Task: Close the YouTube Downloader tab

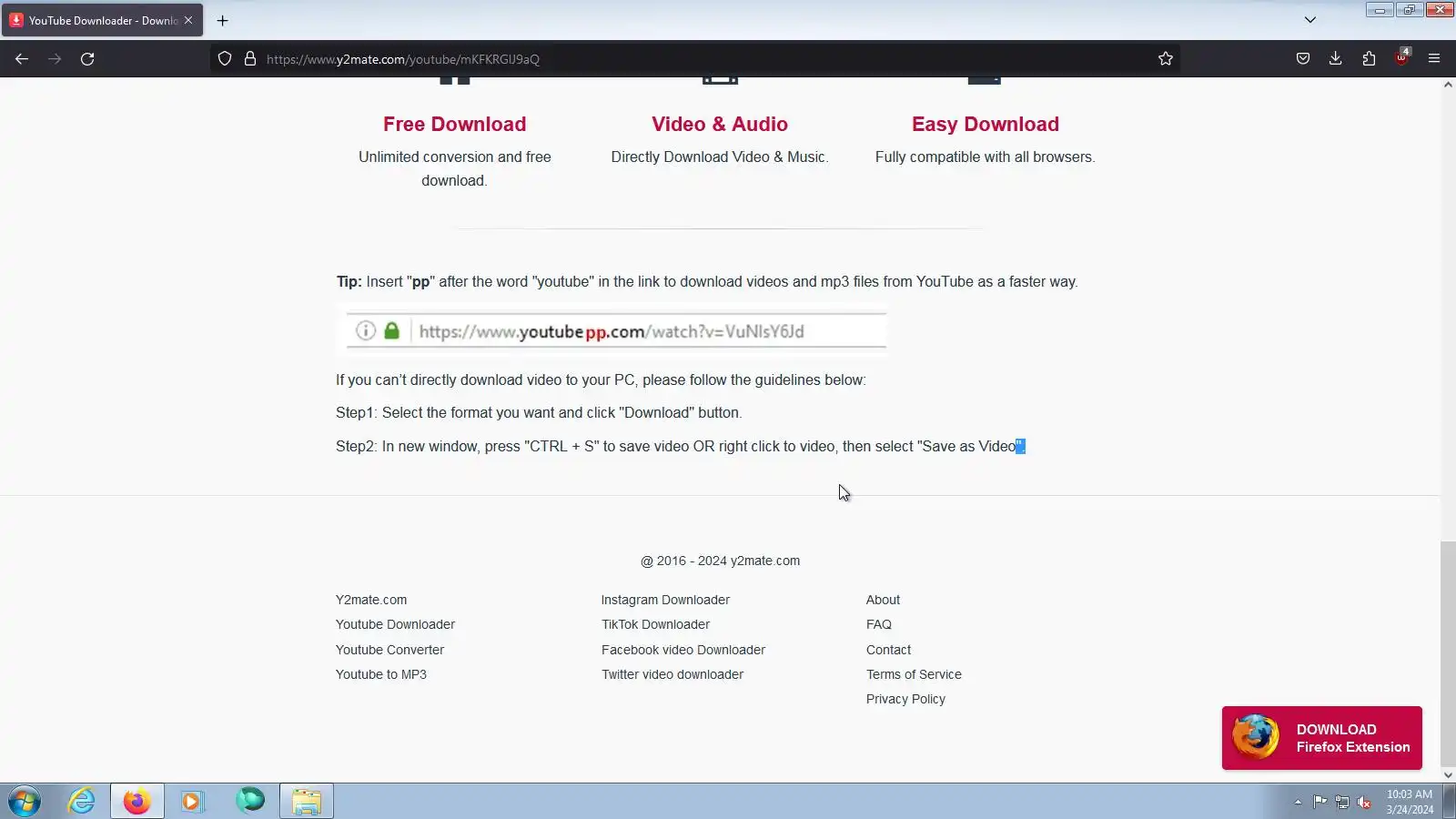Action: pyautogui.click(x=188, y=20)
